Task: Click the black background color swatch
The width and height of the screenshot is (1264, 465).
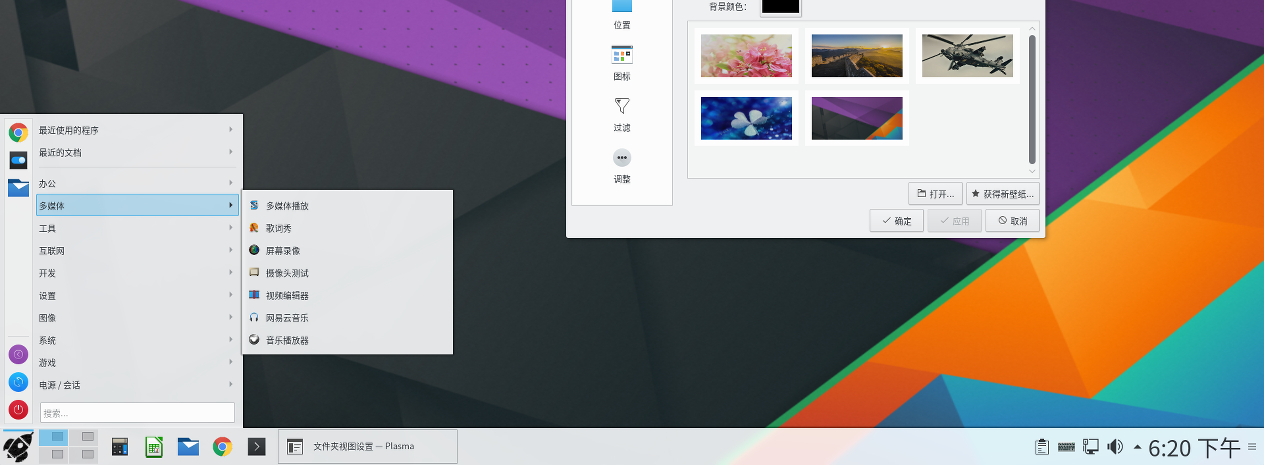Action: click(x=780, y=6)
